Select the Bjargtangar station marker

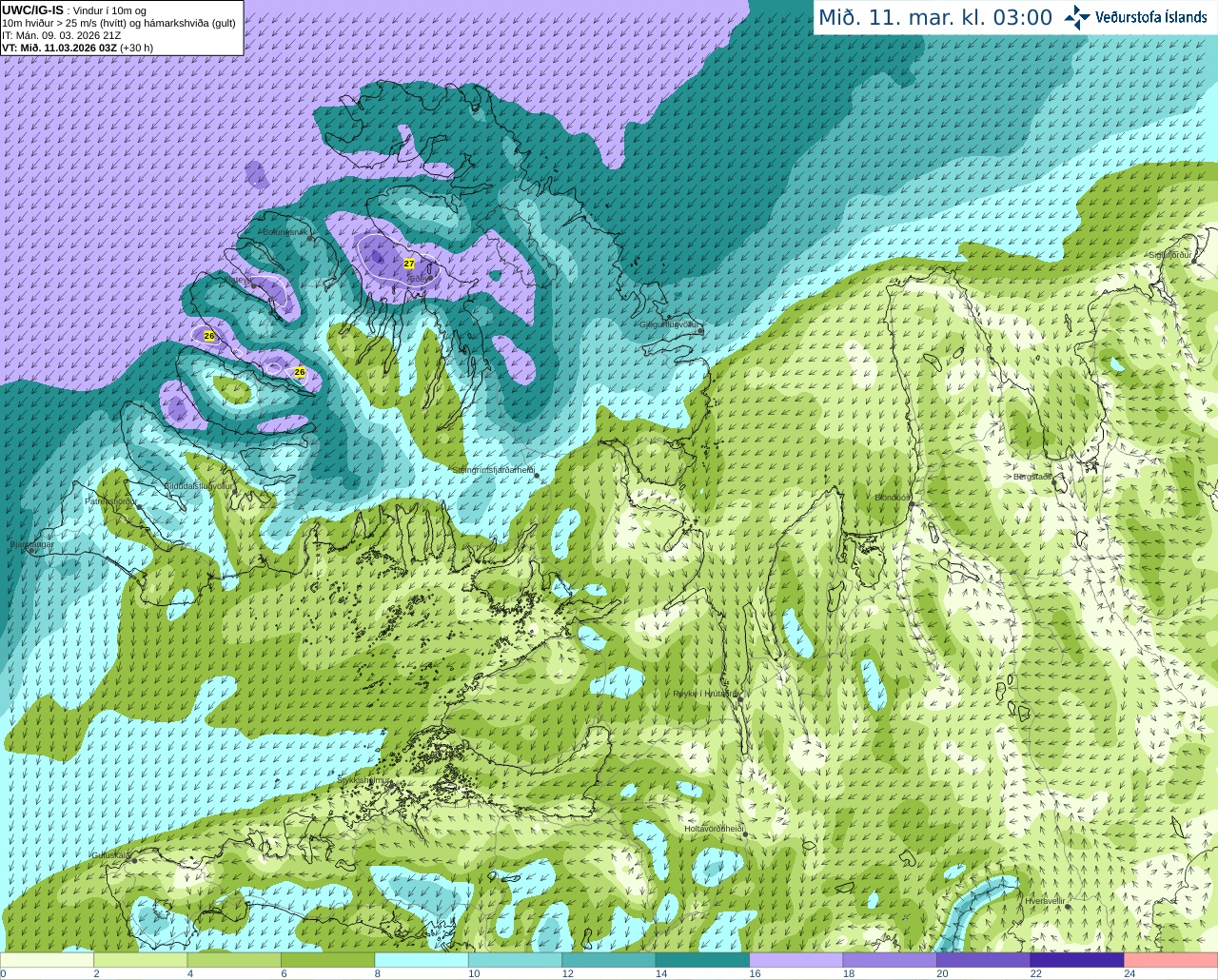point(31,551)
